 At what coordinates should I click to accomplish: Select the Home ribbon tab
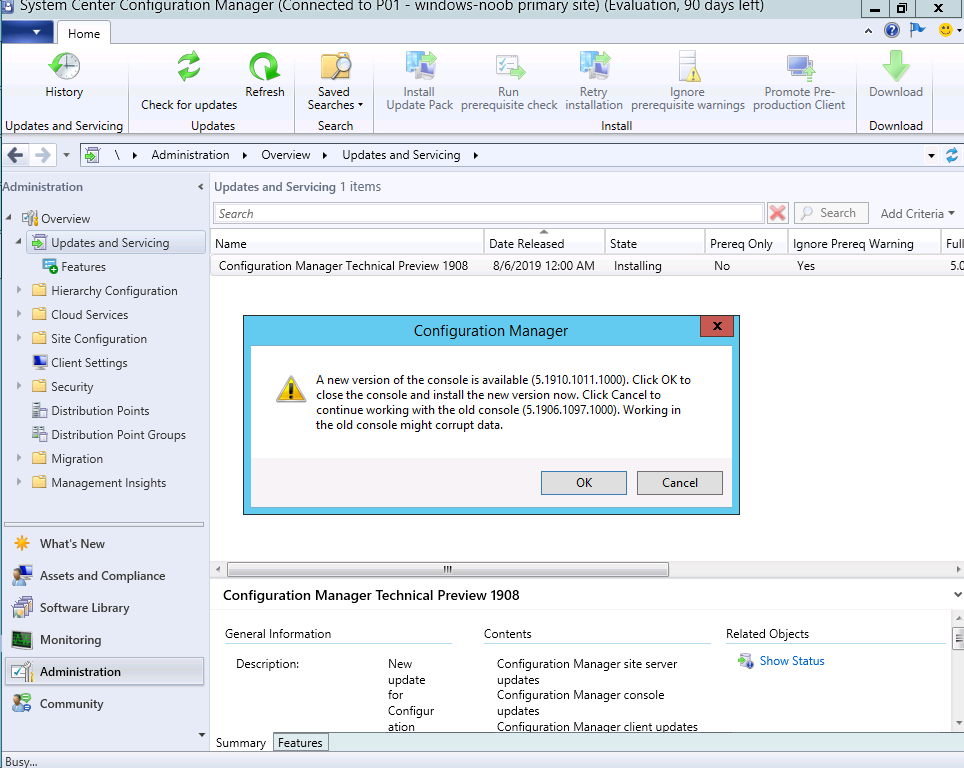coord(84,33)
